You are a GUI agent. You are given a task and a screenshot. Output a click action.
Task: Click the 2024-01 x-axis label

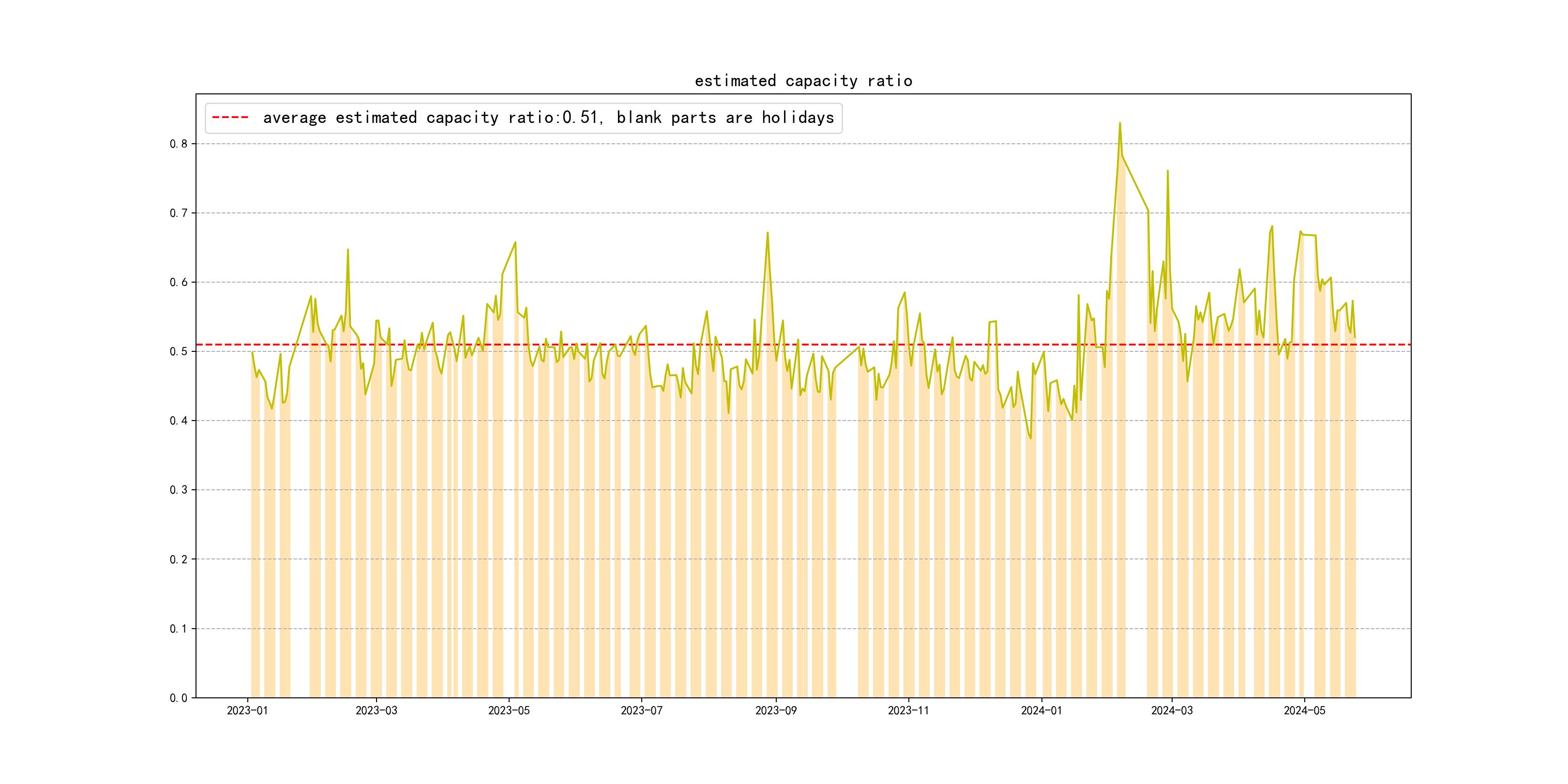(1041, 711)
